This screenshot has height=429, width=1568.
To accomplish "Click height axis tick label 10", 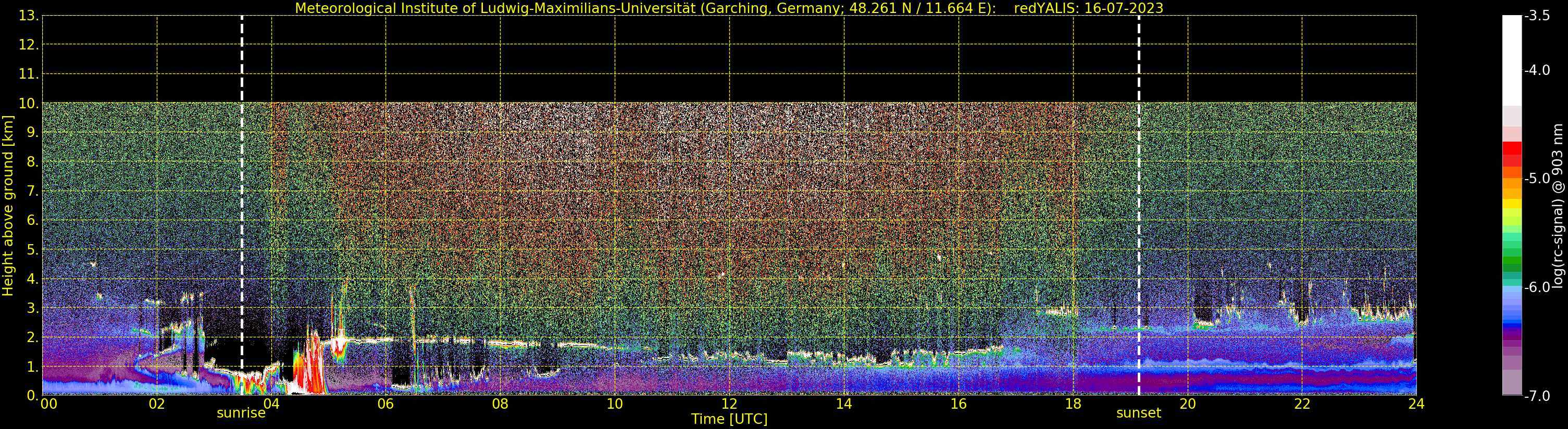I will 28,104.
